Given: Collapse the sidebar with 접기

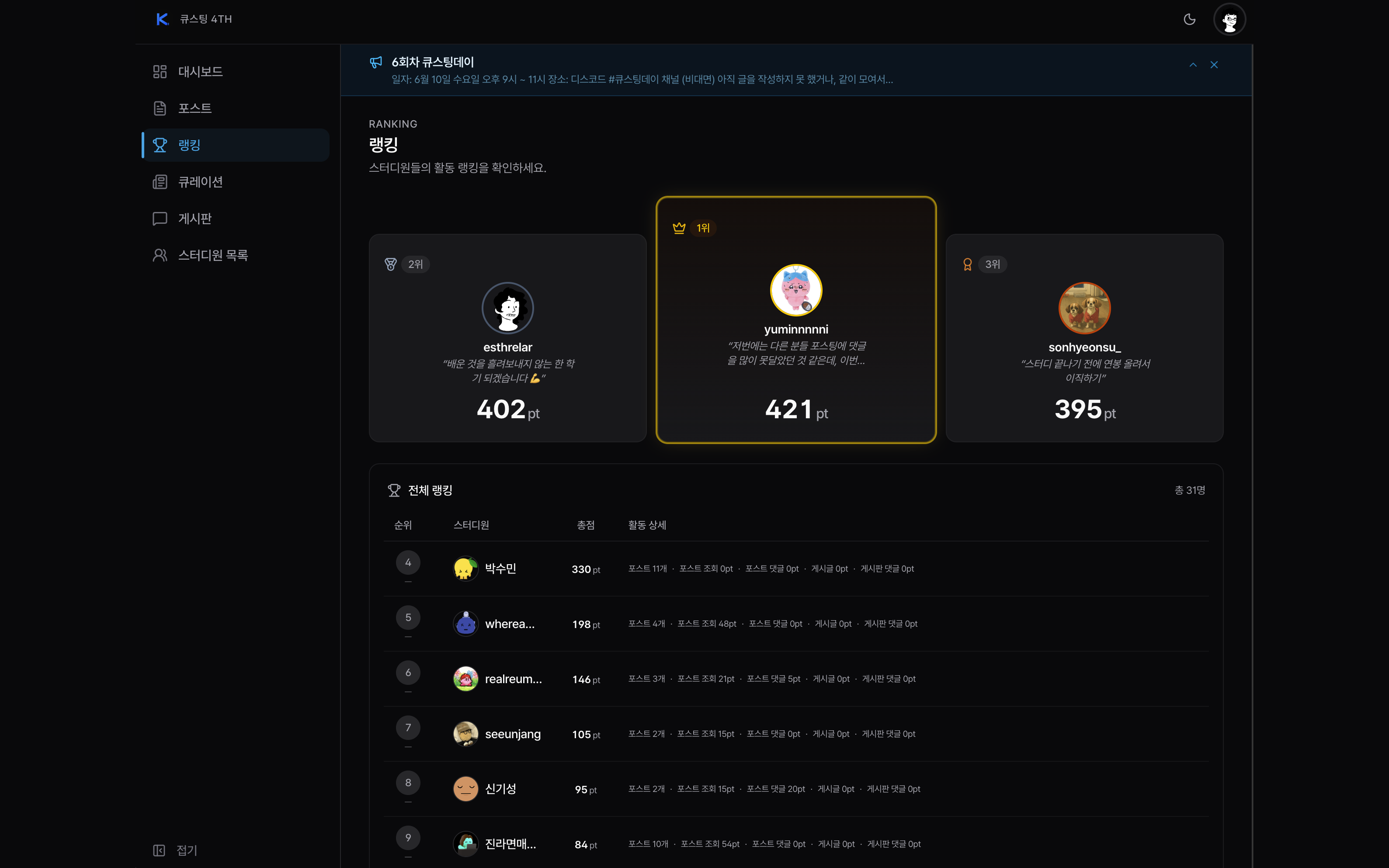Looking at the screenshot, I should tap(176, 850).
